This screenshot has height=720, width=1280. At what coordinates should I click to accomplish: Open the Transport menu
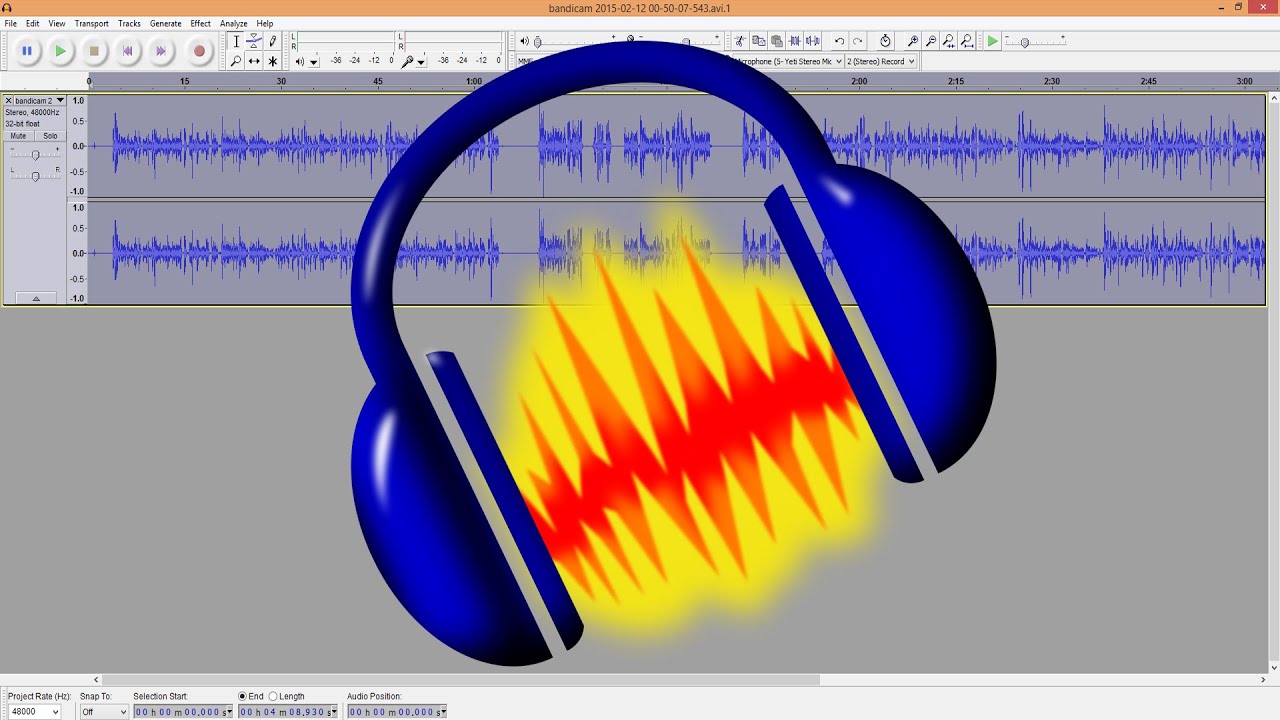pyautogui.click(x=92, y=23)
